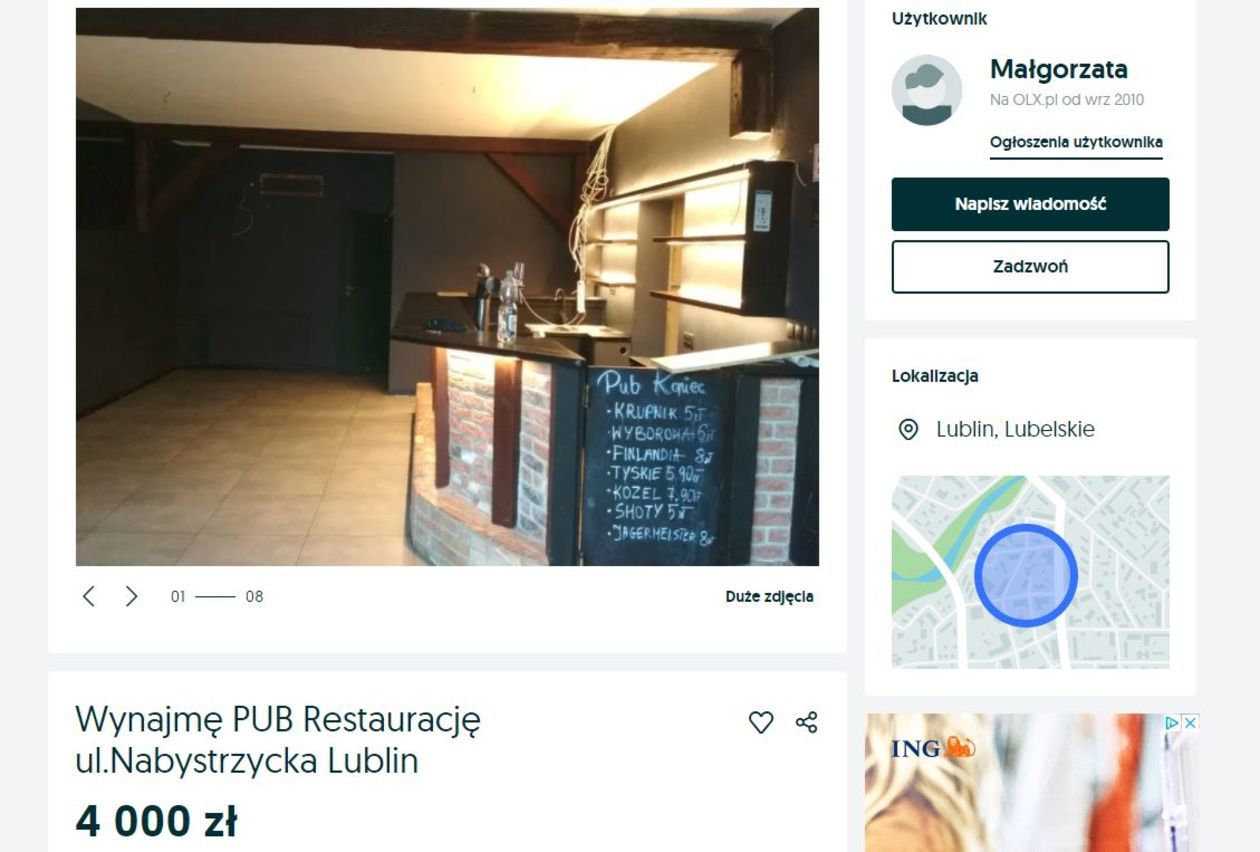Image resolution: width=1260 pixels, height=852 pixels.
Task: Click the Zadzwoń call button
Action: pyautogui.click(x=1030, y=267)
